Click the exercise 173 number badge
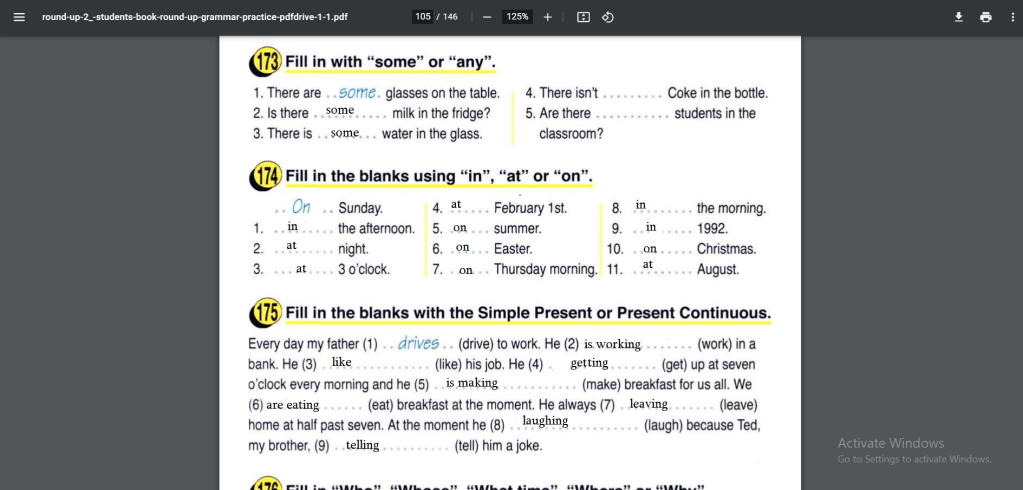1023x490 pixels. coord(265,62)
